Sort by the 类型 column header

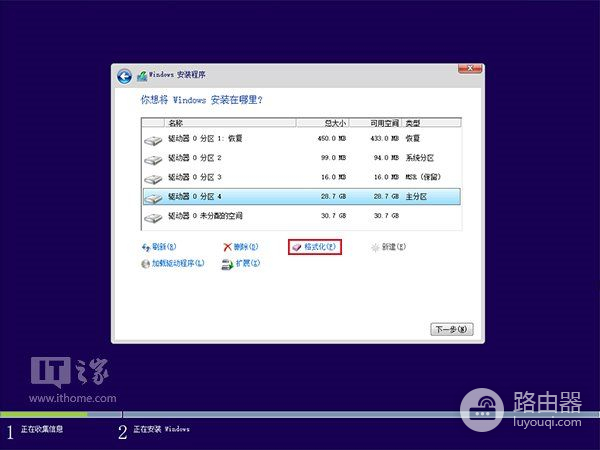click(x=431, y=123)
